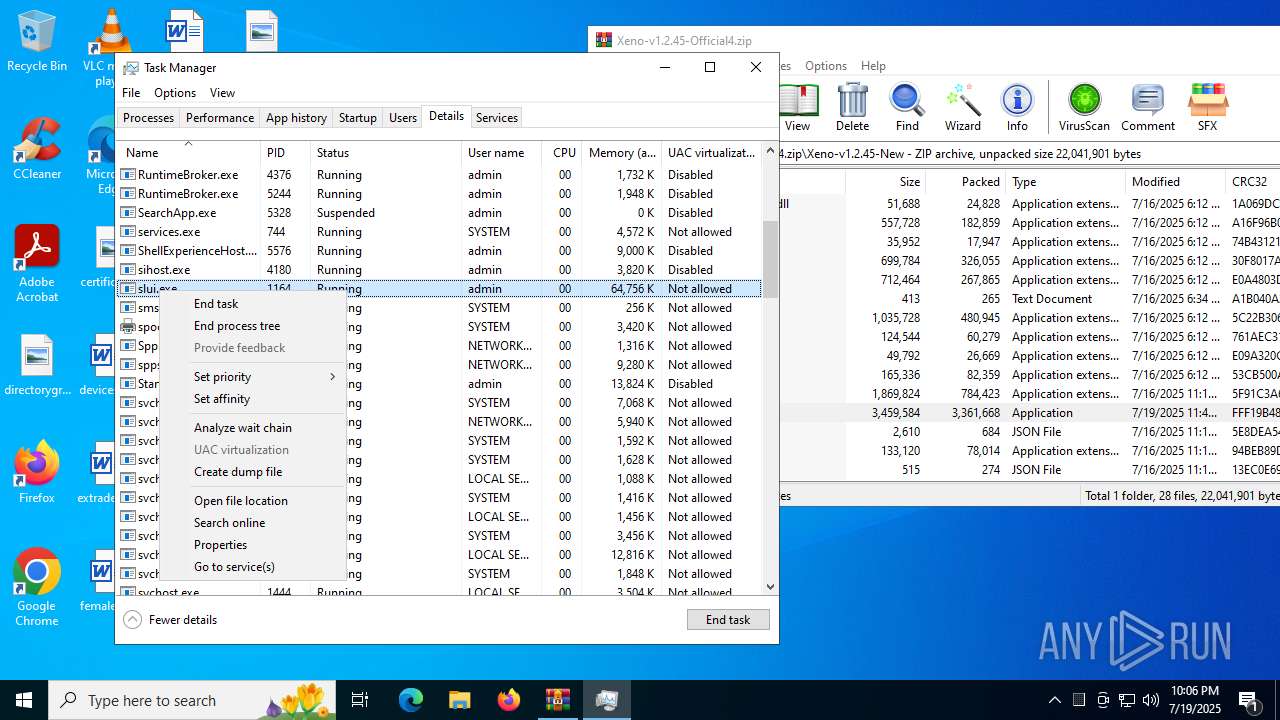
Task: Open the Adobe Acrobat desktop shortcut
Action: tap(37, 263)
